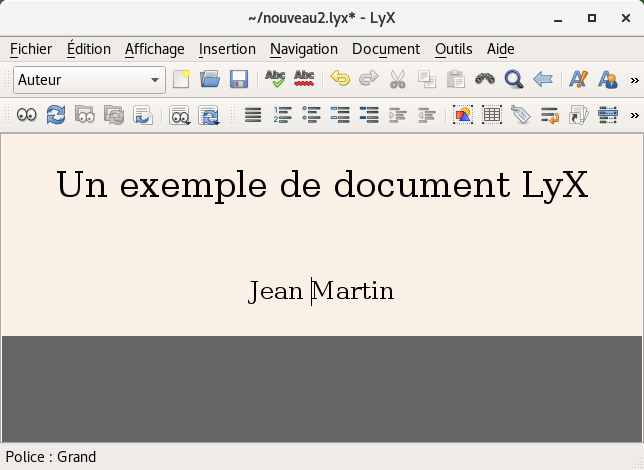The image size is (644, 470).
Task: Open the Aide menu
Action: point(501,49)
